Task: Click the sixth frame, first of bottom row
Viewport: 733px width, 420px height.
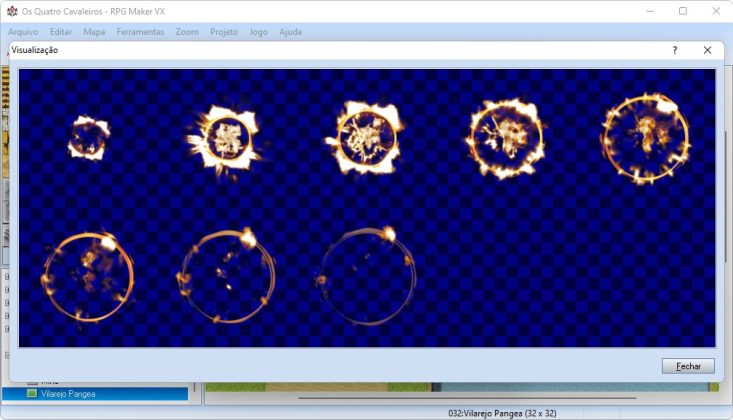Action: click(x=88, y=277)
